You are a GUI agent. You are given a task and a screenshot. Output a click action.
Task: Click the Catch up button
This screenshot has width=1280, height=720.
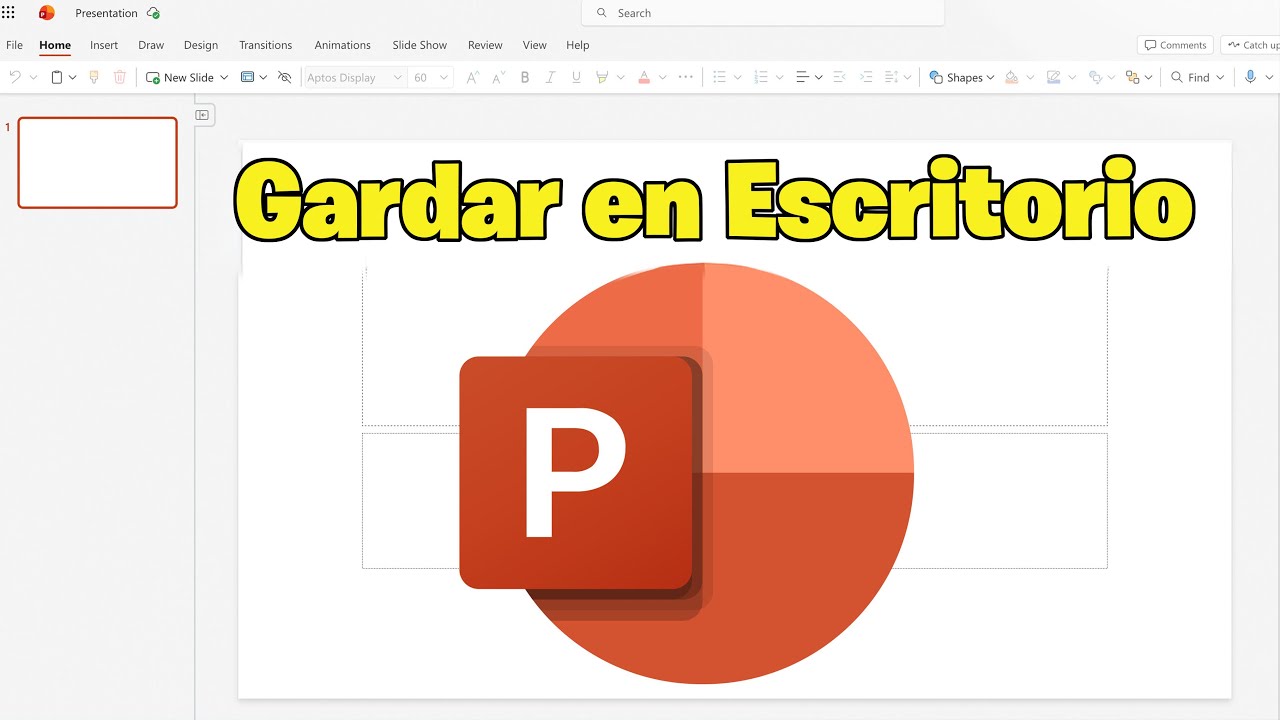point(1251,45)
